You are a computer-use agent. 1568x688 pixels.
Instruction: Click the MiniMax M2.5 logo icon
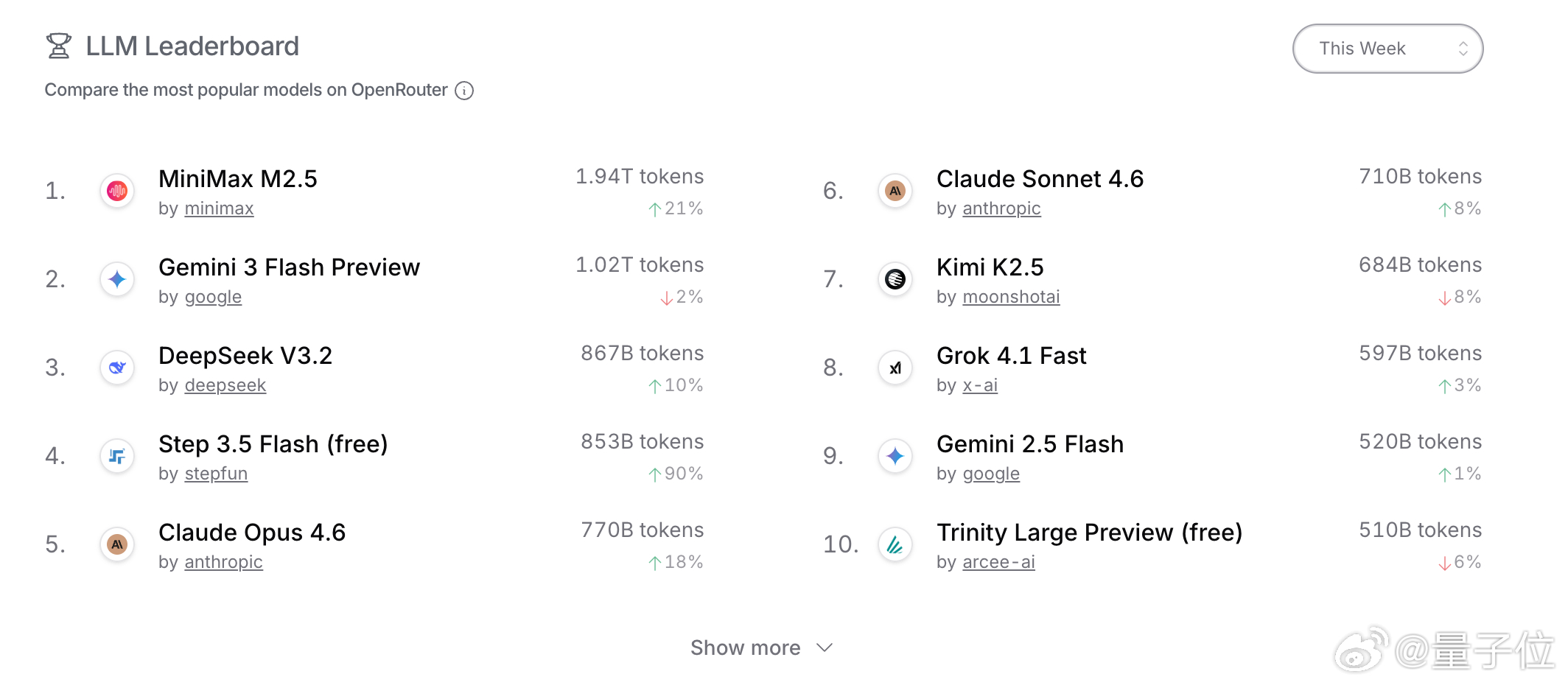117,192
